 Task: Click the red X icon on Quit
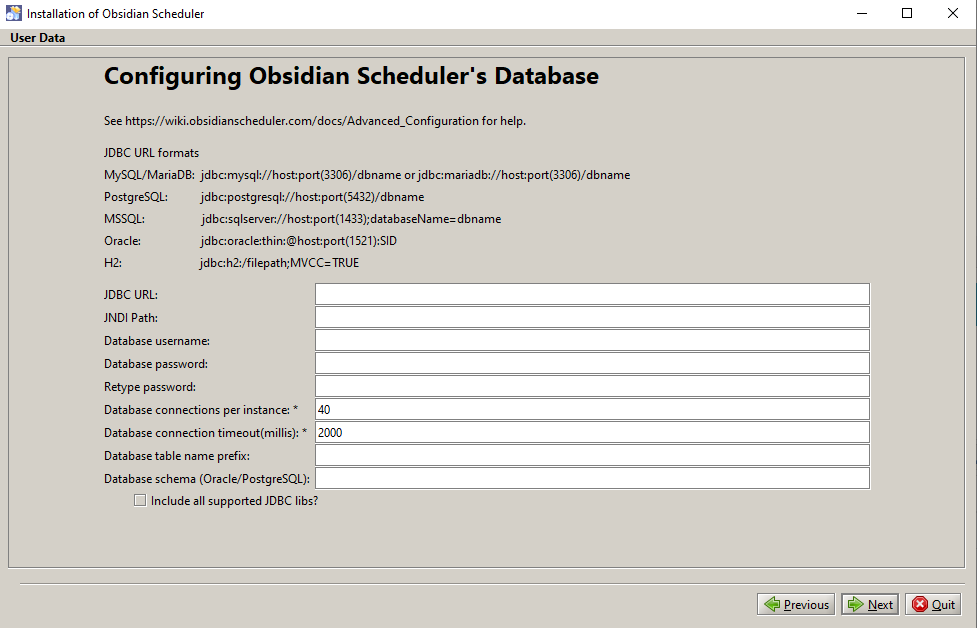click(x=920, y=604)
